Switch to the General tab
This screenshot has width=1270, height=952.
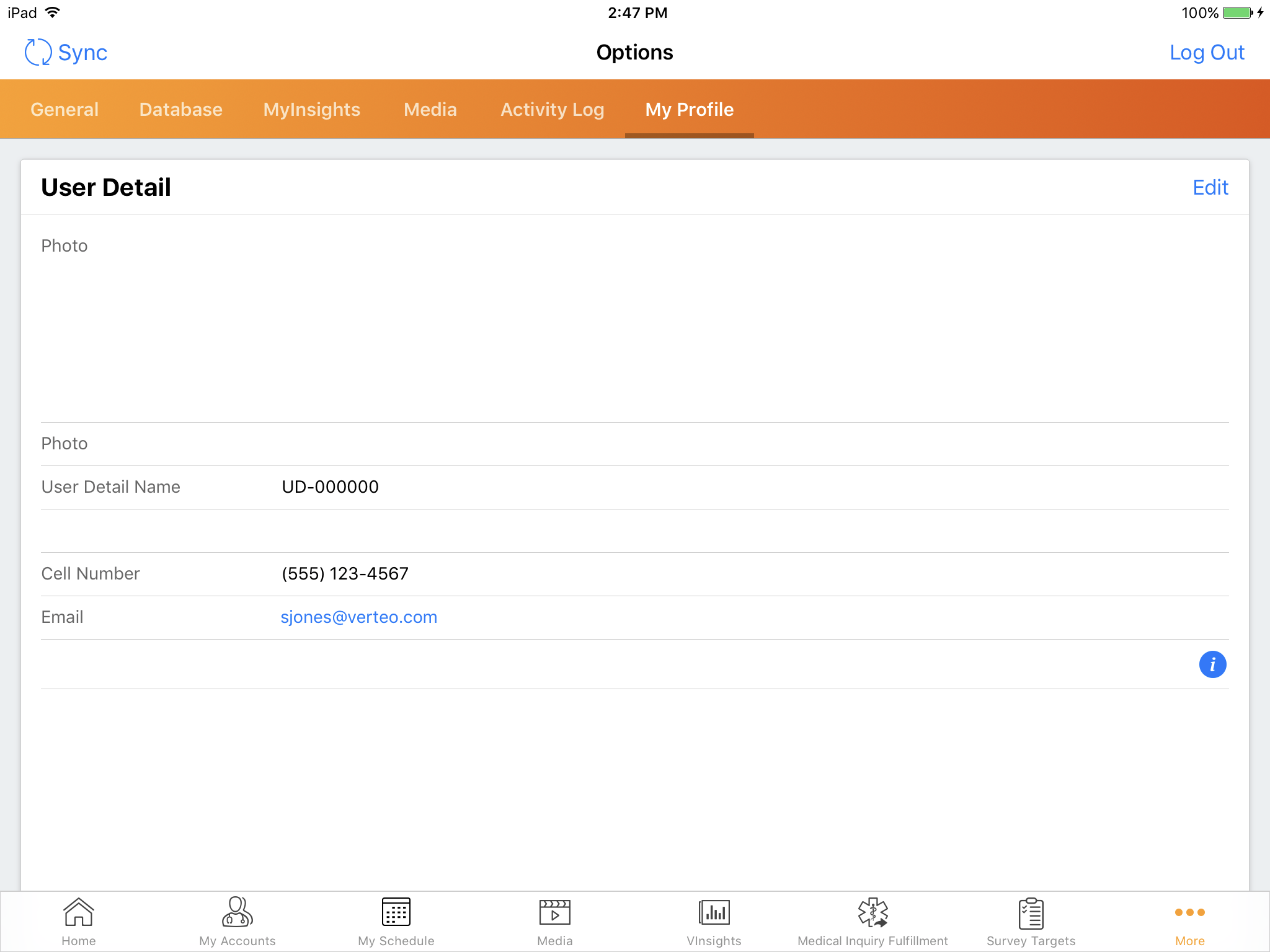tap(64, 110)
